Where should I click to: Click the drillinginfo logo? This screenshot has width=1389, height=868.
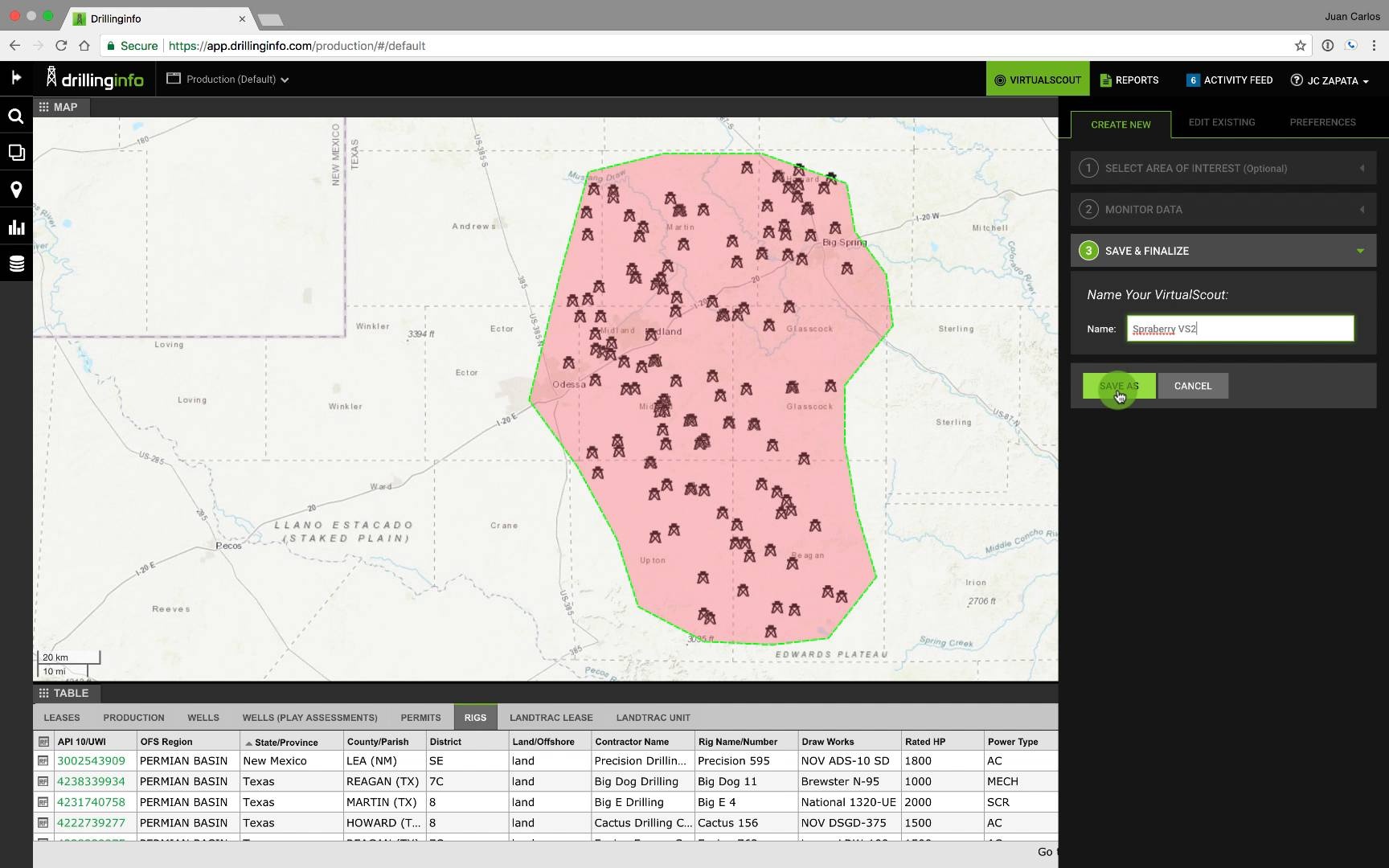click(x=95, y=79)
